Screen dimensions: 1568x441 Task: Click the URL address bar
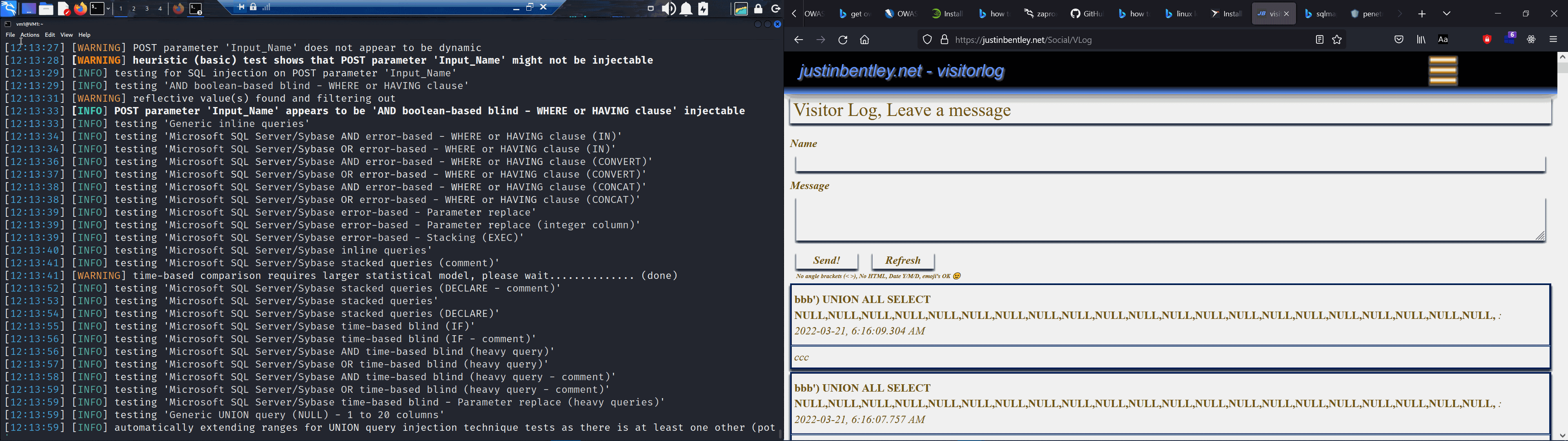(1132, 40)
